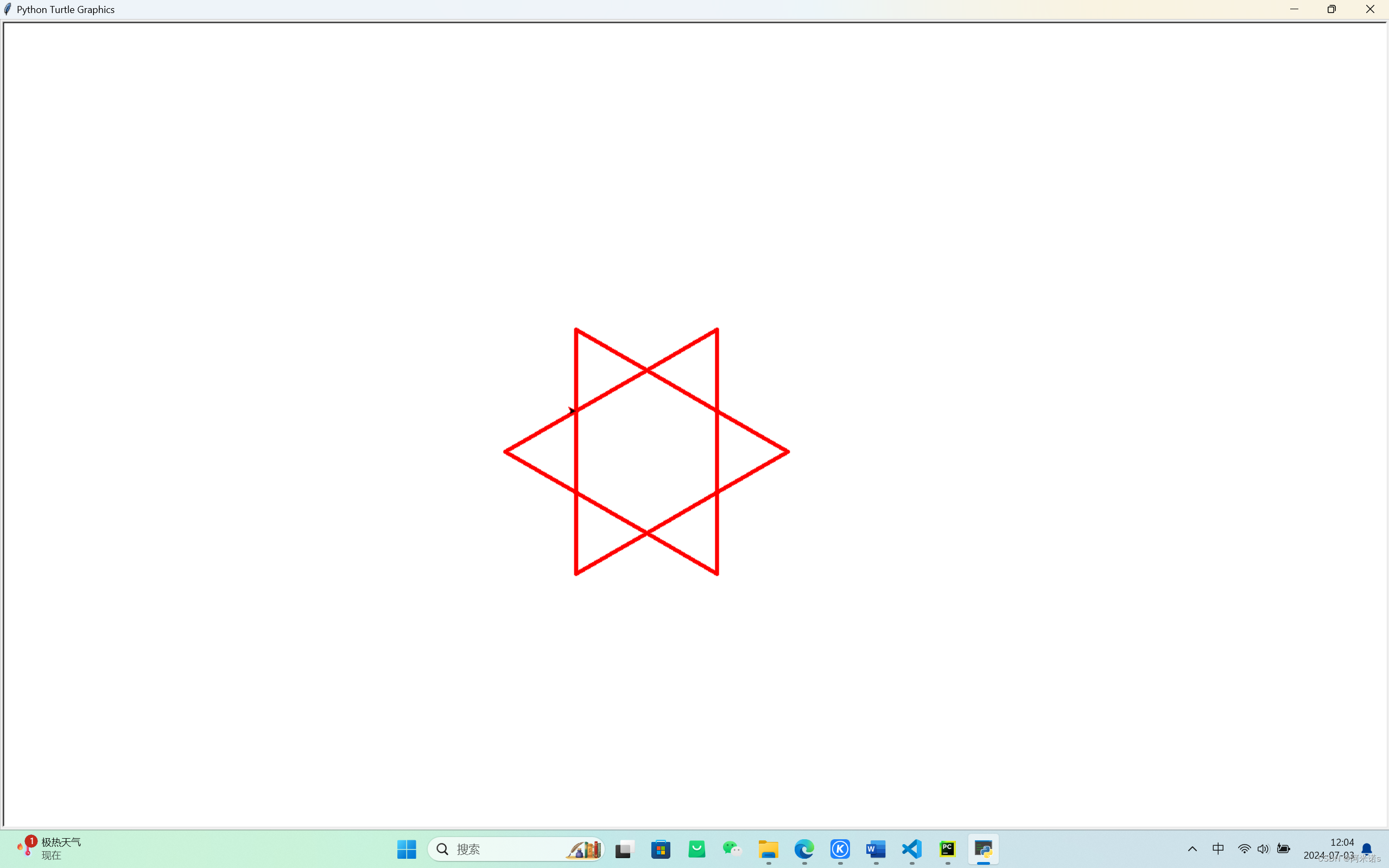The image size is (1389, 868).
Task: Open the Windows Start menu
Action: point(407,849)
